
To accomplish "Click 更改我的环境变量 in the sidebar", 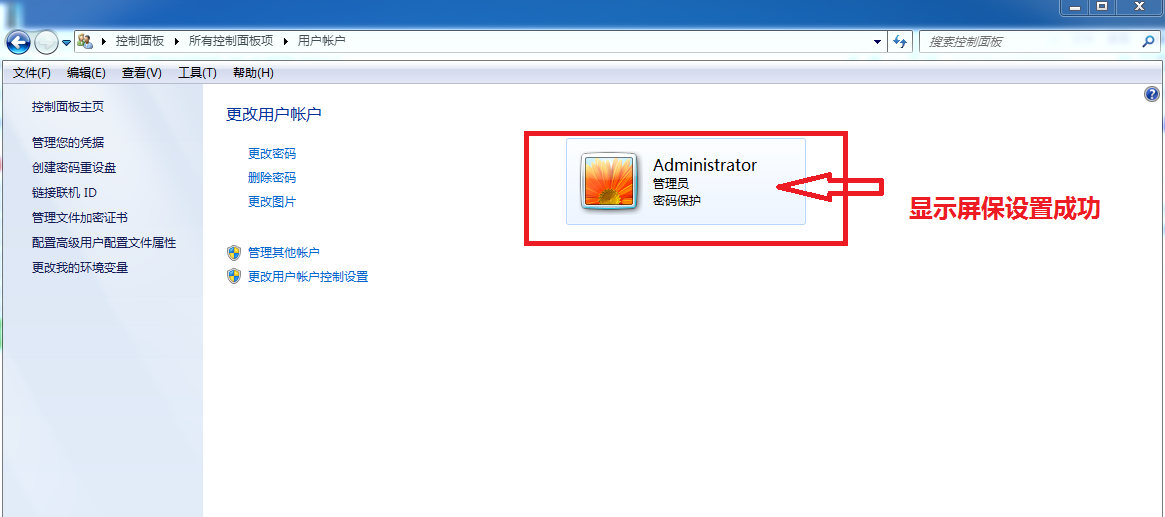I will (x=80, y=267).
